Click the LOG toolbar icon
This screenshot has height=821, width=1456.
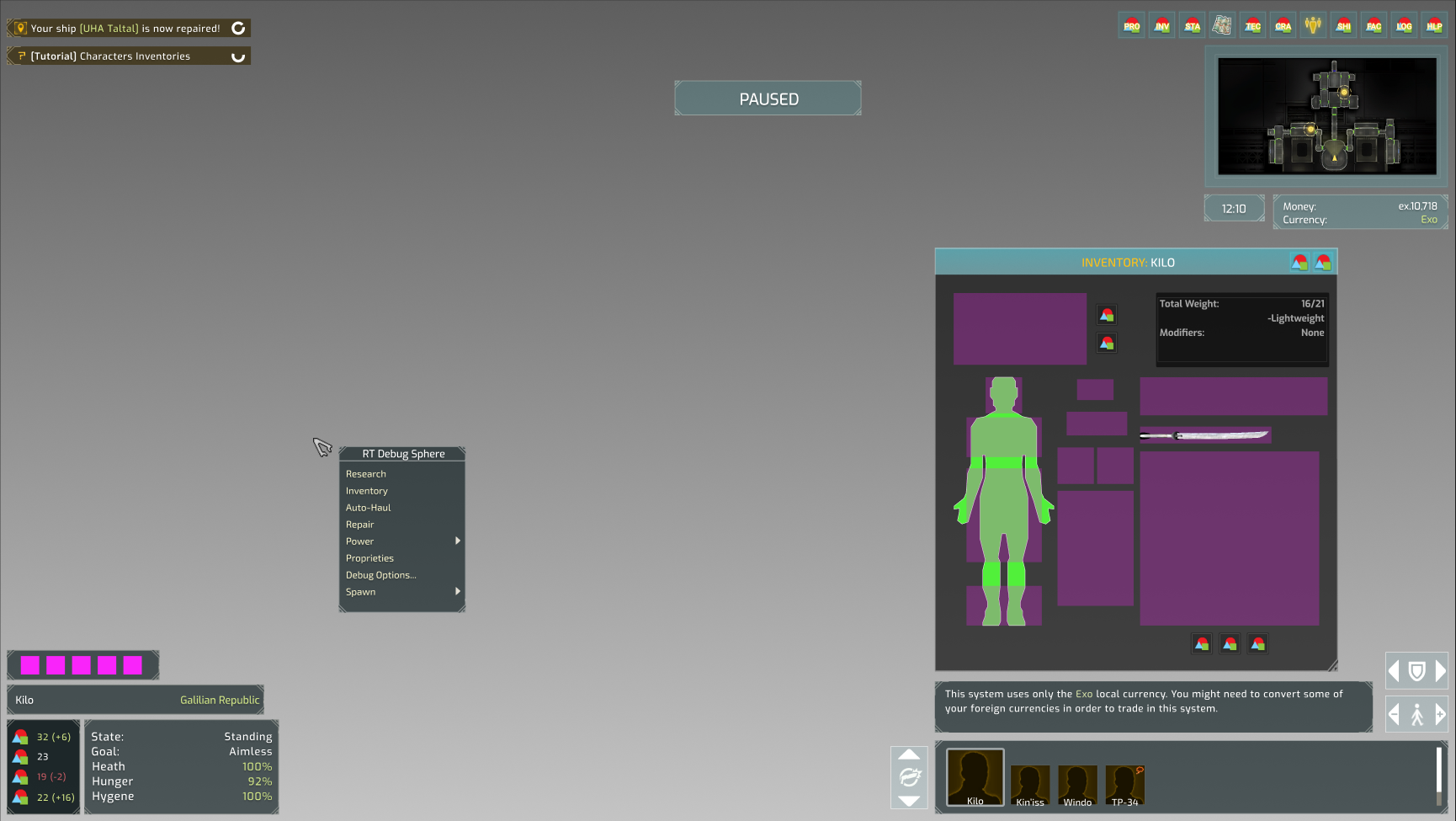1404,25
